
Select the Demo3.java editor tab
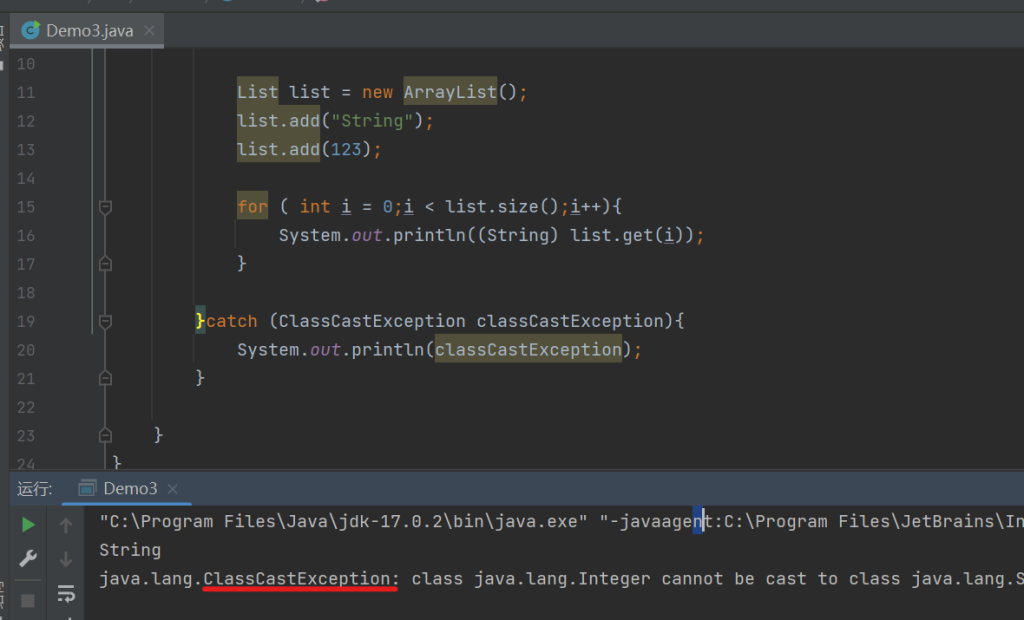[89, 30]
